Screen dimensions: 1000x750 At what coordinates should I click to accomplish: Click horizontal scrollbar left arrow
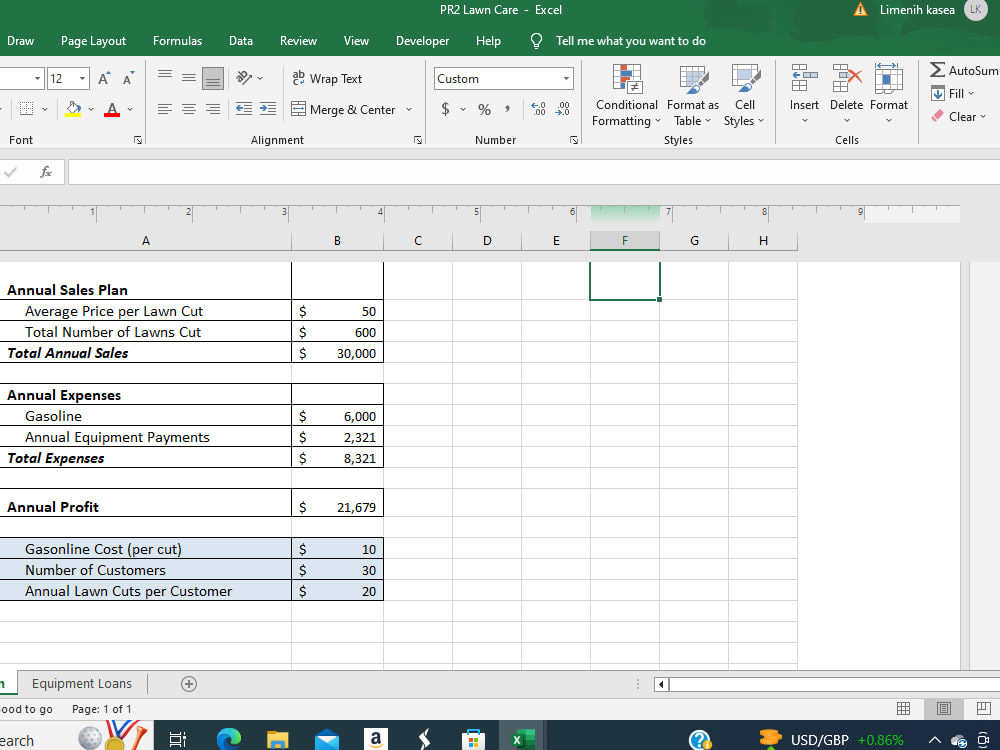click(x=661, y=684)
